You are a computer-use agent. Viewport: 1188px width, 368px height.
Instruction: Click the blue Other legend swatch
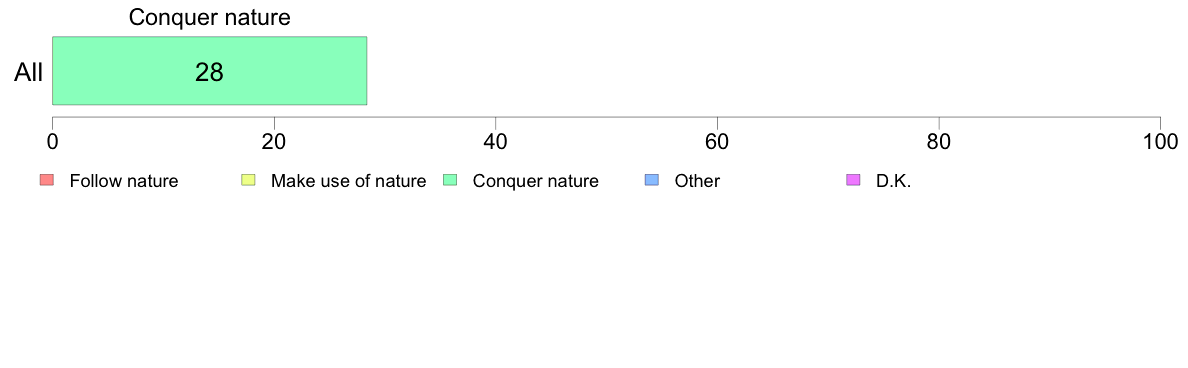[x=651, y=180]
